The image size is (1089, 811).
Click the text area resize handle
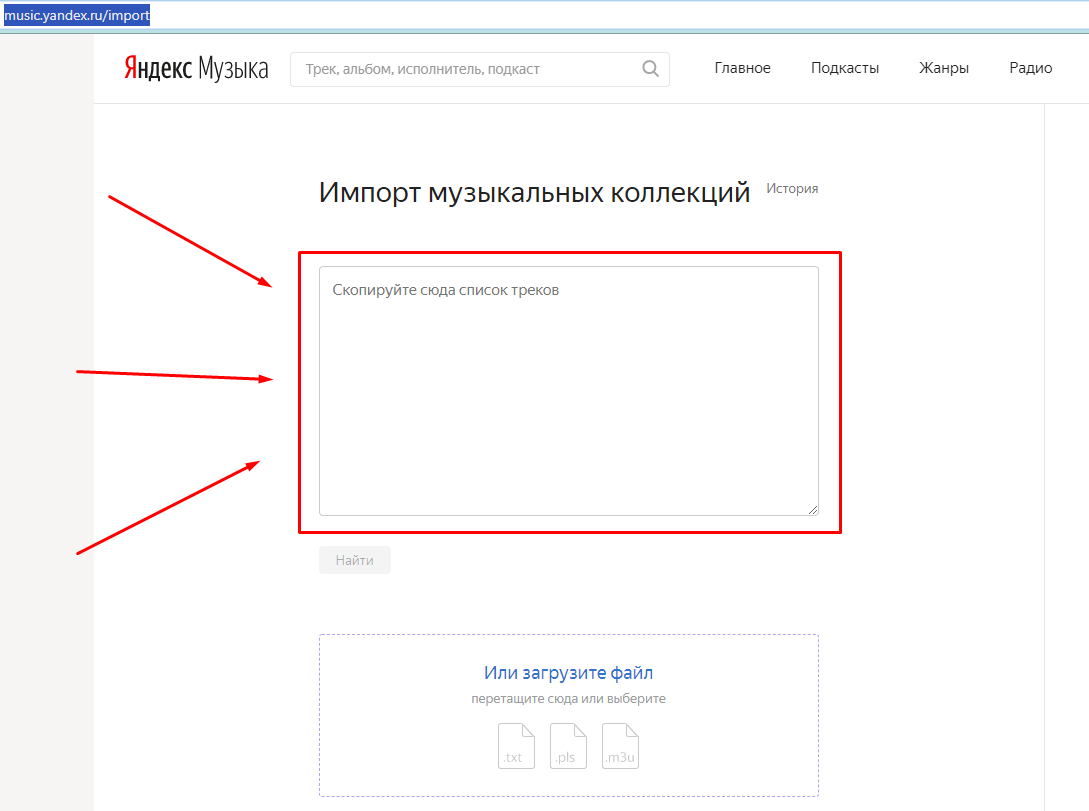tap(813, 510)
